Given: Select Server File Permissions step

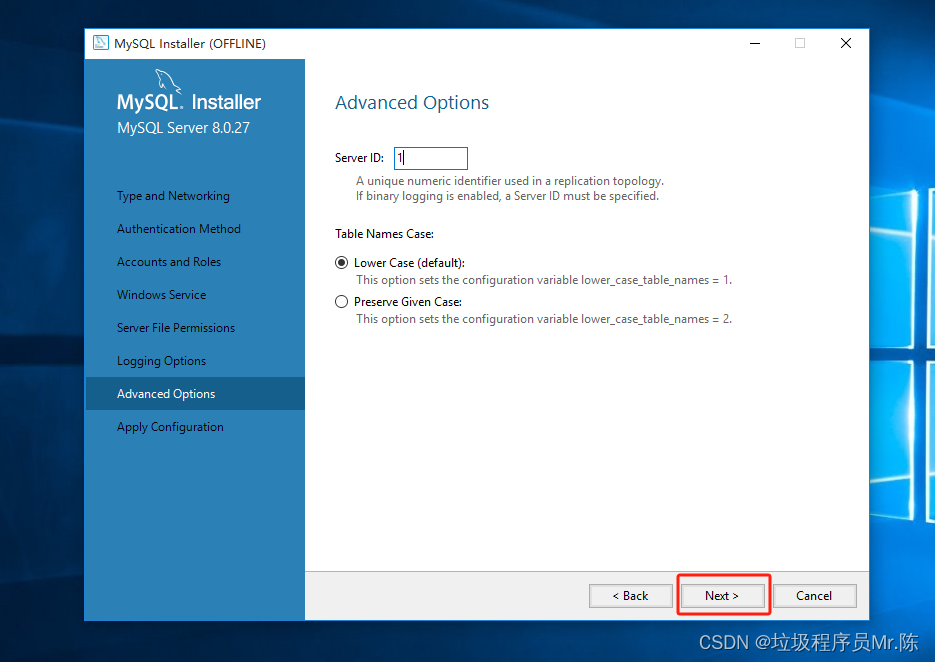Looking at the screenshot, I should 176,328.
